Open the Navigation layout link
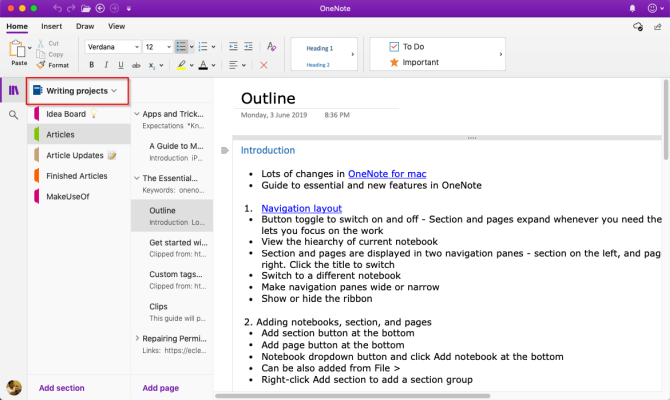670x400 pixels. [302, 208]
